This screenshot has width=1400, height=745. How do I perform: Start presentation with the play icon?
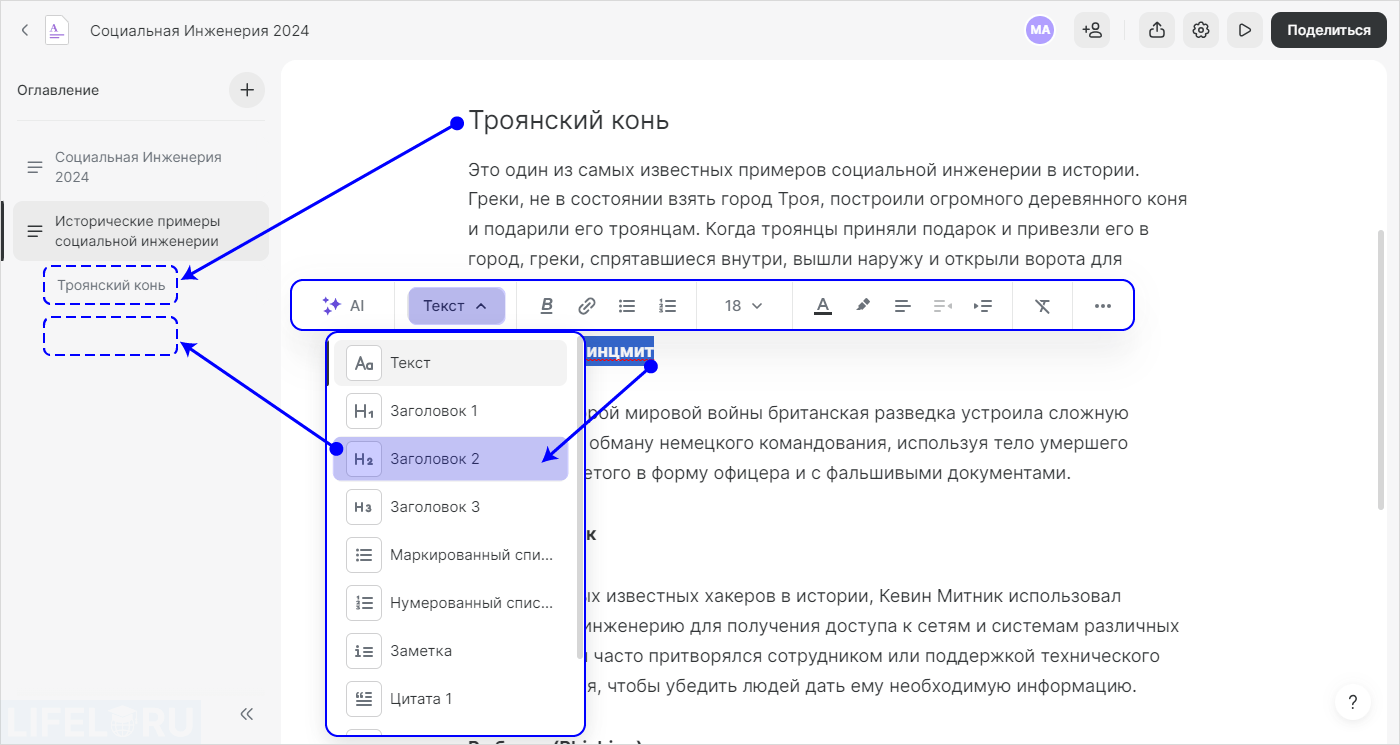[1244, 30]
